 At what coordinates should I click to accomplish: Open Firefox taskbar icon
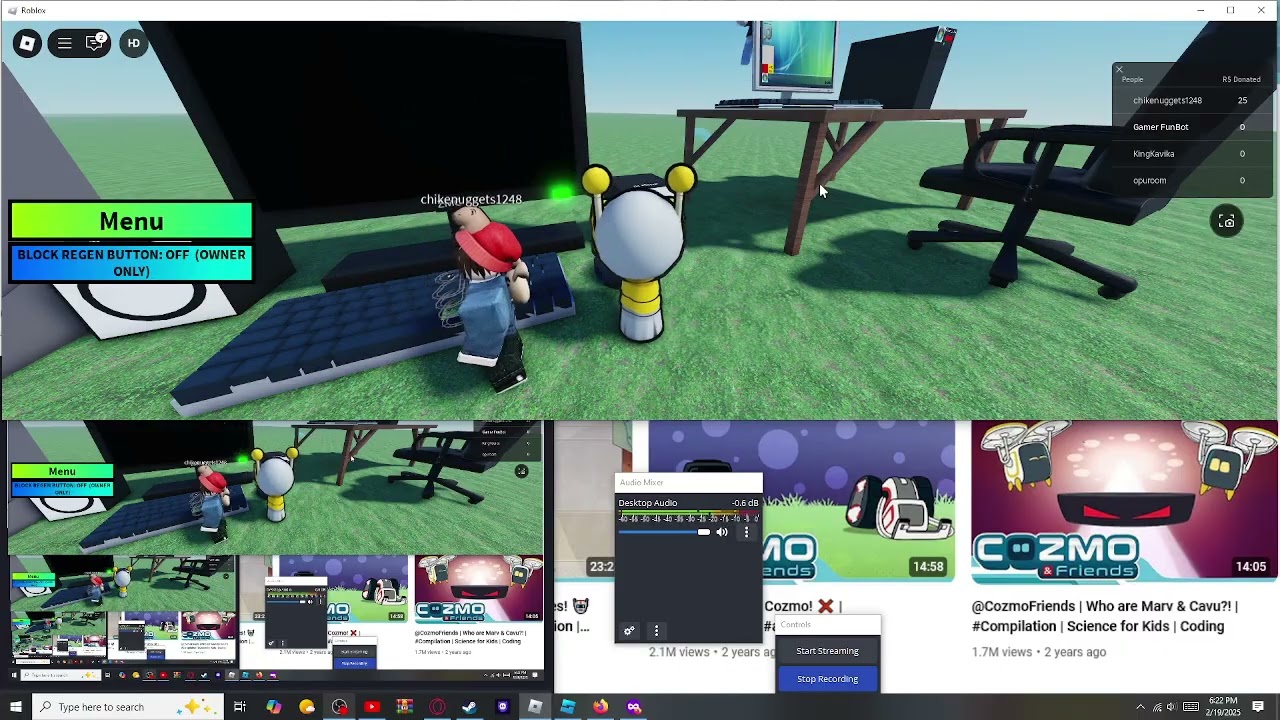(x=600, y=707)
